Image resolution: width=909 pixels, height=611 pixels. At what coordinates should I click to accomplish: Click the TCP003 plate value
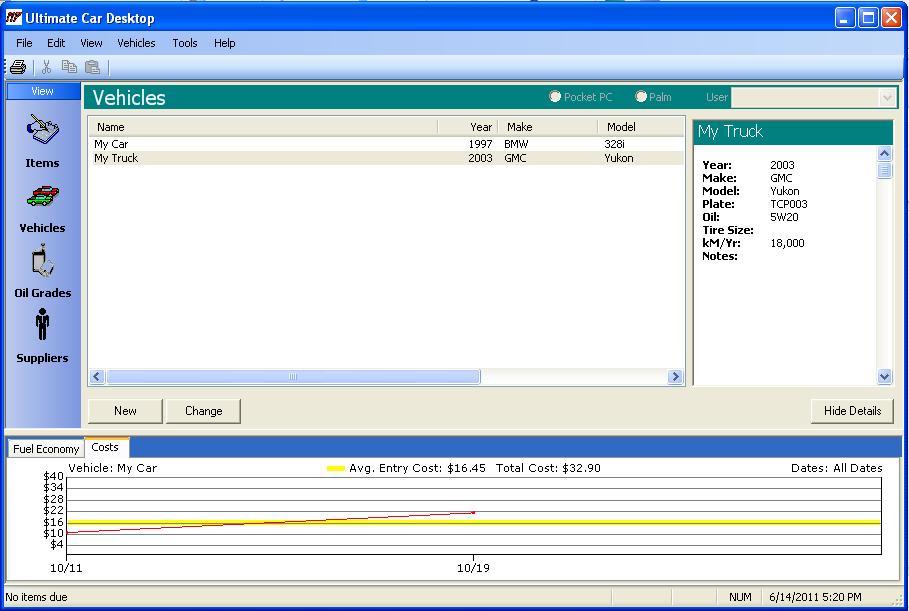(789, 204)
